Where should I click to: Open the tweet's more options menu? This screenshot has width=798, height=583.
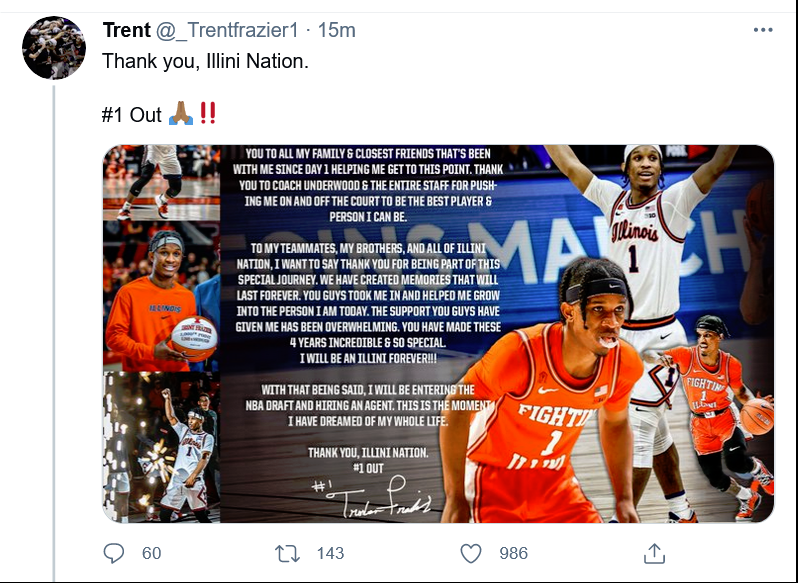click(763, 31)
